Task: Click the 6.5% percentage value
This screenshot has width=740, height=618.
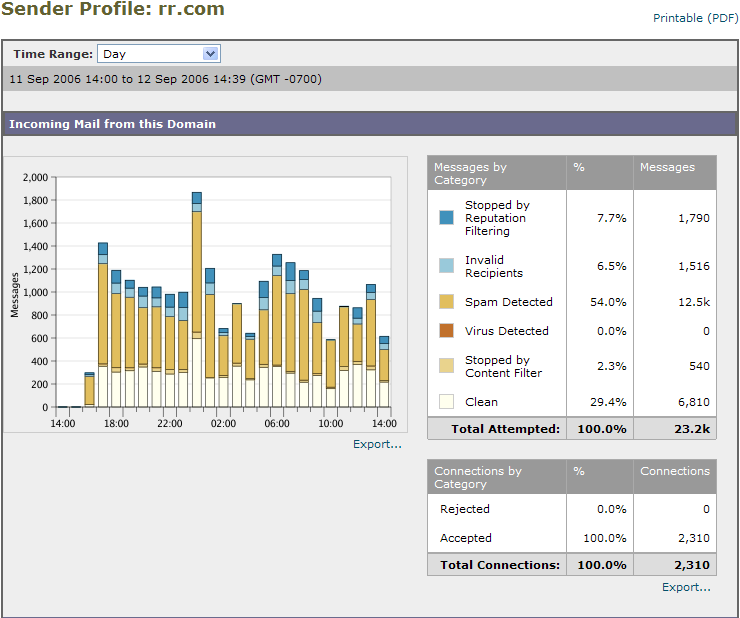Action: (612, 266)
